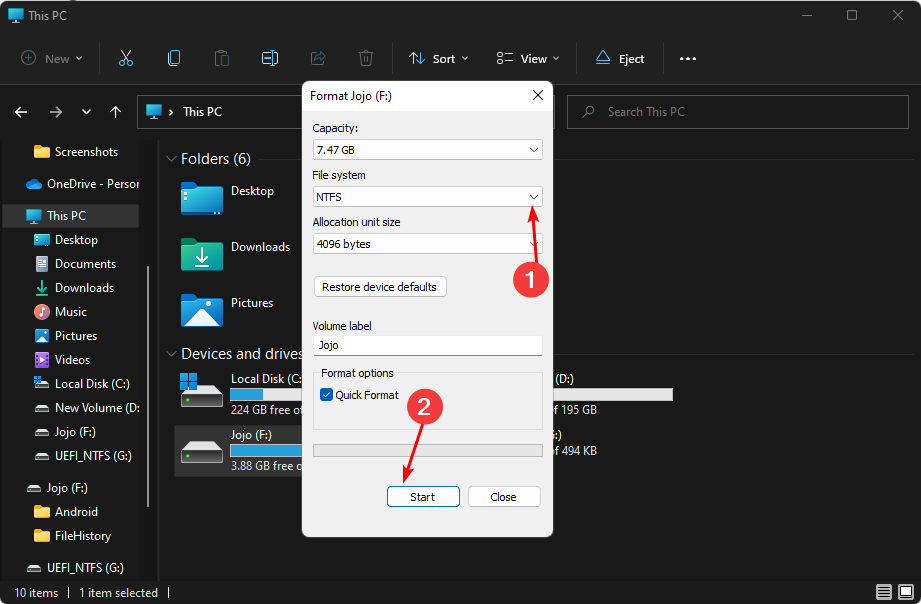Open Music in the sidebar
The width and height of the screenshot is (921, 604).
pyautogui.click(x=60, y=312)
